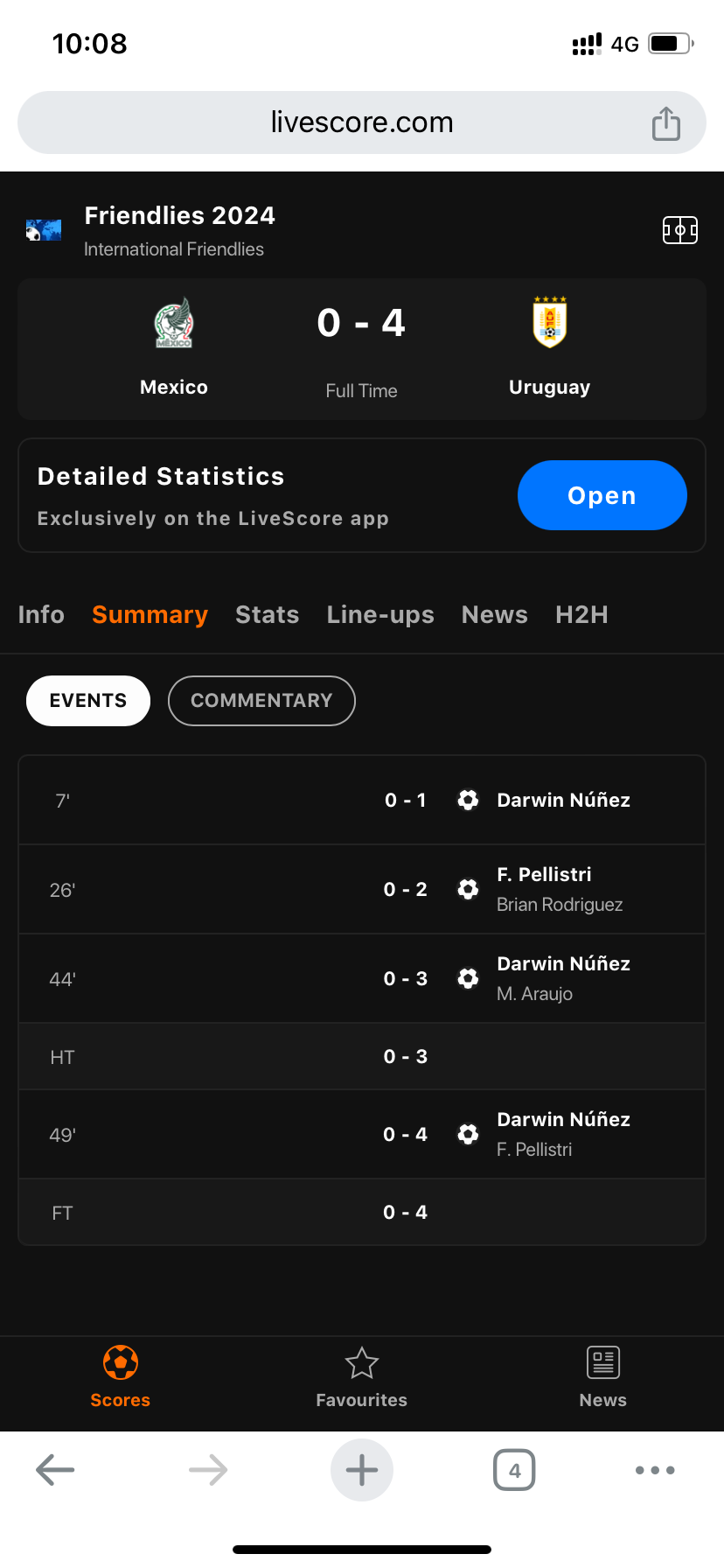Tap the 26' F. Pellistri goal event
724x1568 pixels.
[x=361, y=889]
